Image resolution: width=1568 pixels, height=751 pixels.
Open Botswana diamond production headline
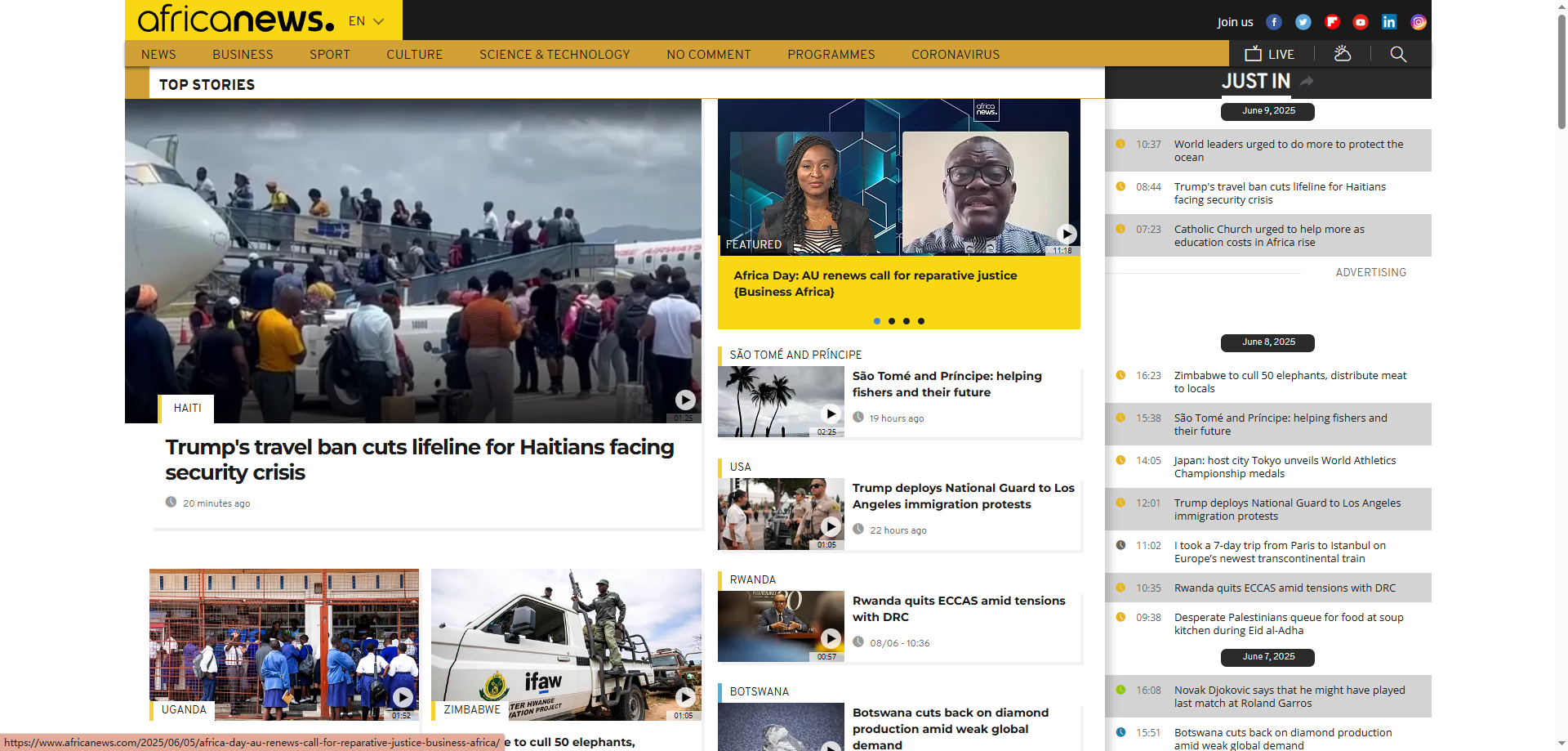click(951, 728)
